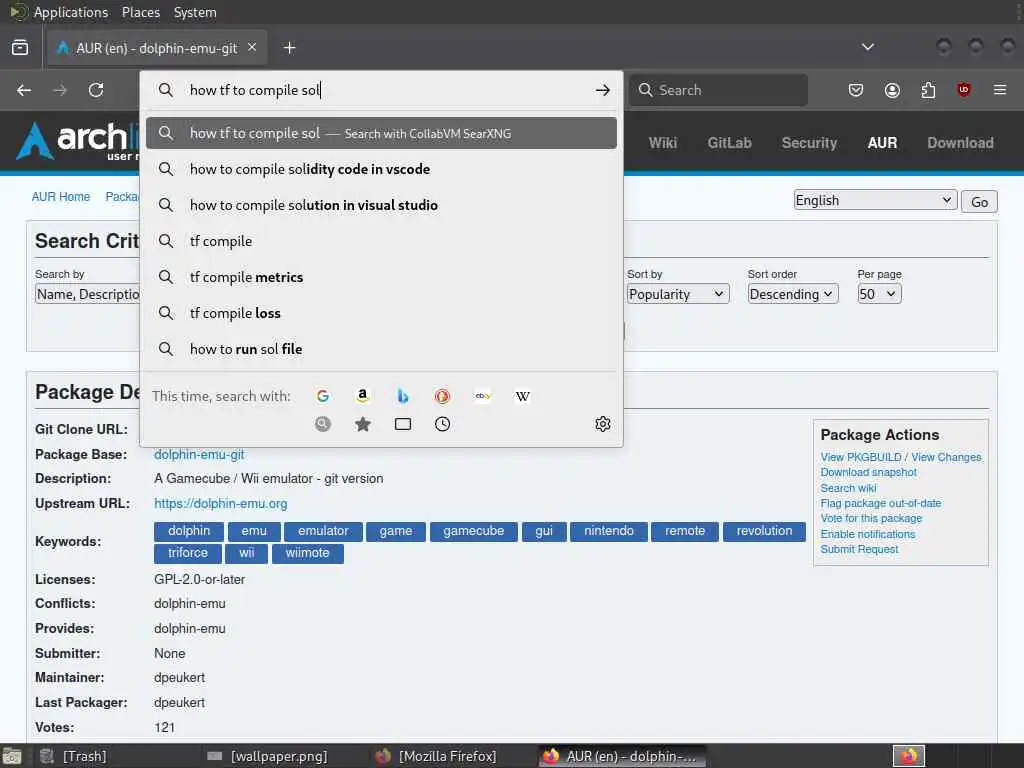The height and width of the screenshot is (768, 1024).
Task: Search with Wikipedia icon
Action: (522, 396)
